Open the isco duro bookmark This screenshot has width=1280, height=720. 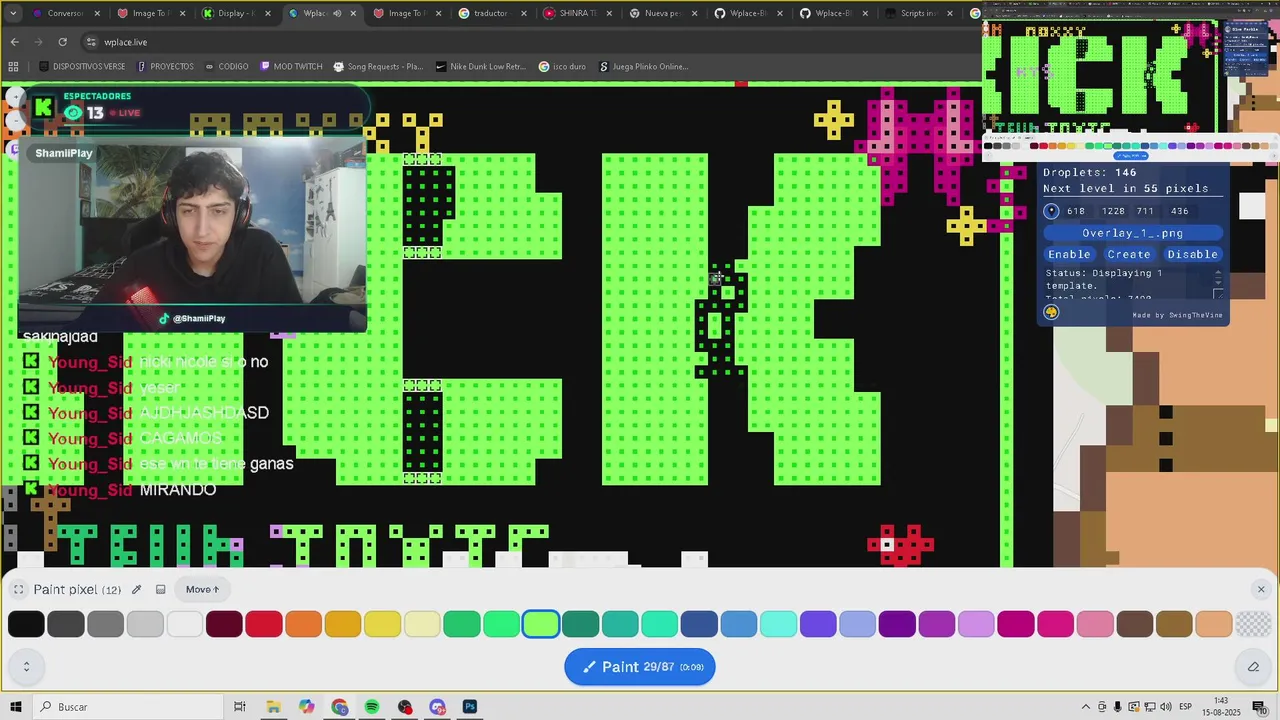point(562,67)
